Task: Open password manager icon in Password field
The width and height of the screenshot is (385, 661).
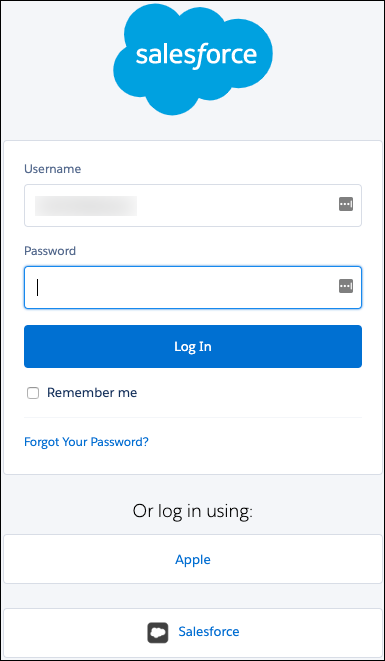Action: coord(346,286)
